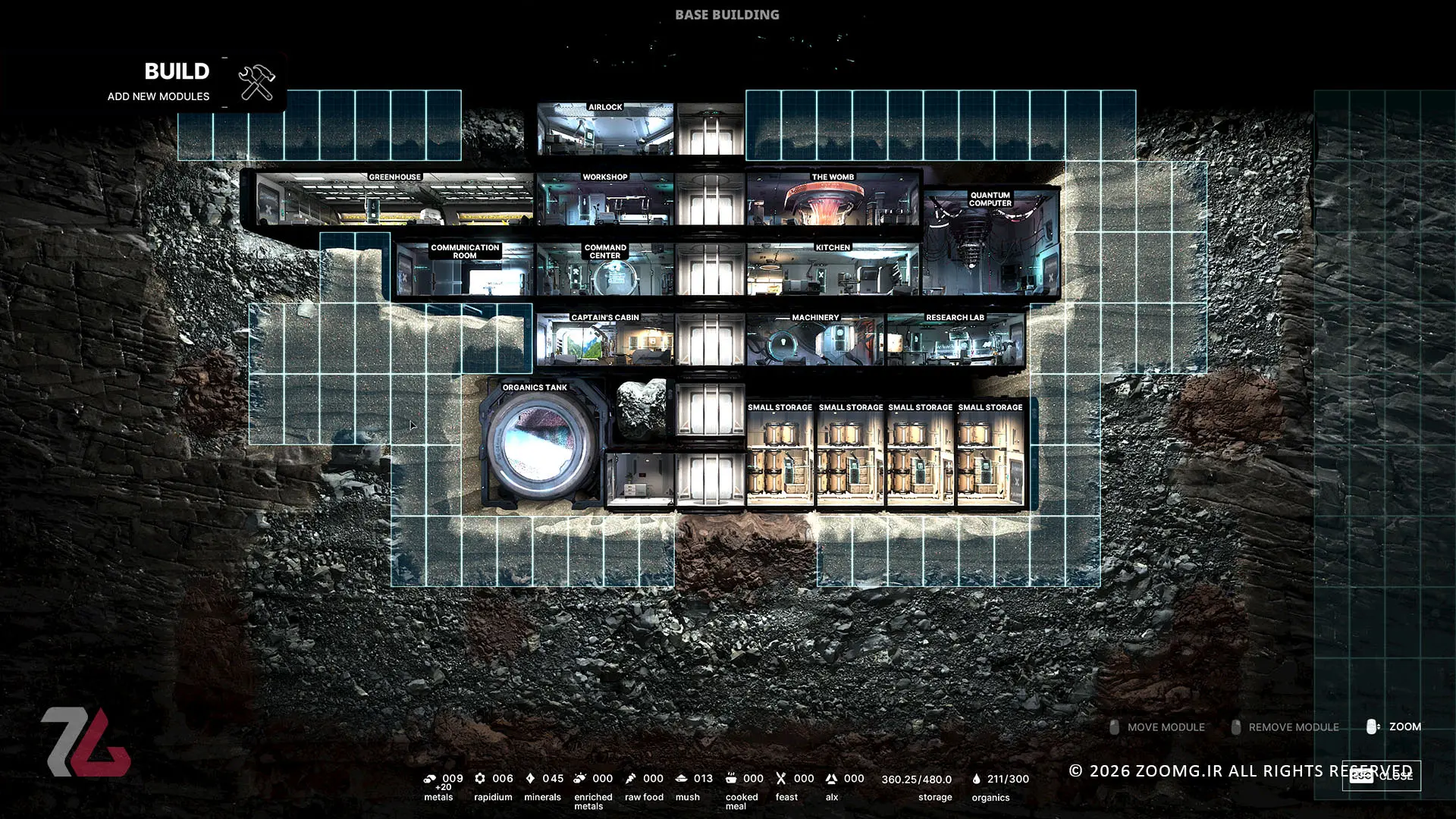
Task: Click the Build hammer and wrench icon
Action: click(x=256, y=82)
